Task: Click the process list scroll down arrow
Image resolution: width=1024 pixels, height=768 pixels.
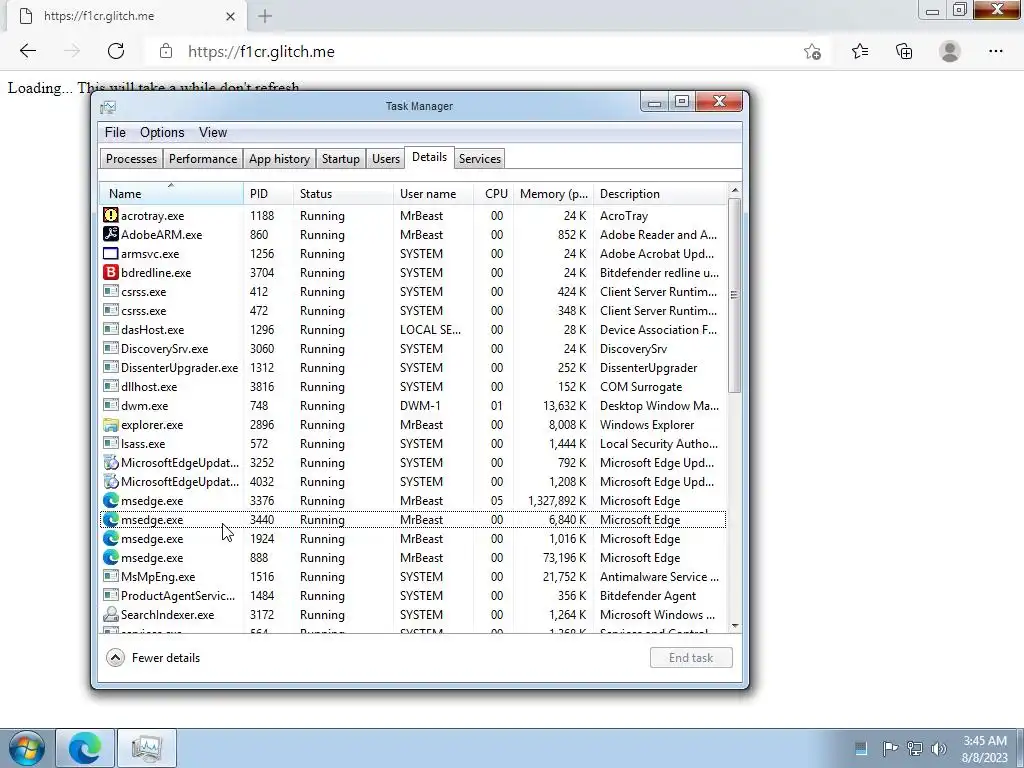Action: pos(735,626)
